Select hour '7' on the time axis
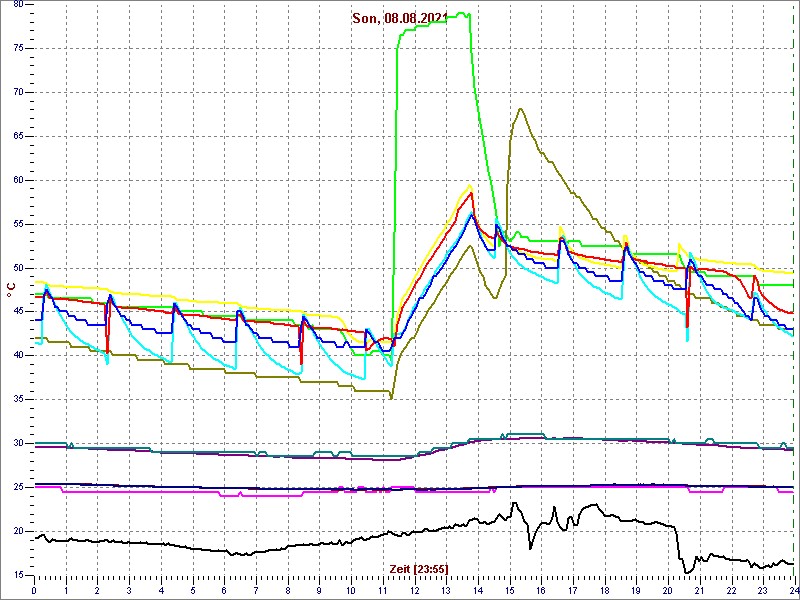 tap(256, 590)
